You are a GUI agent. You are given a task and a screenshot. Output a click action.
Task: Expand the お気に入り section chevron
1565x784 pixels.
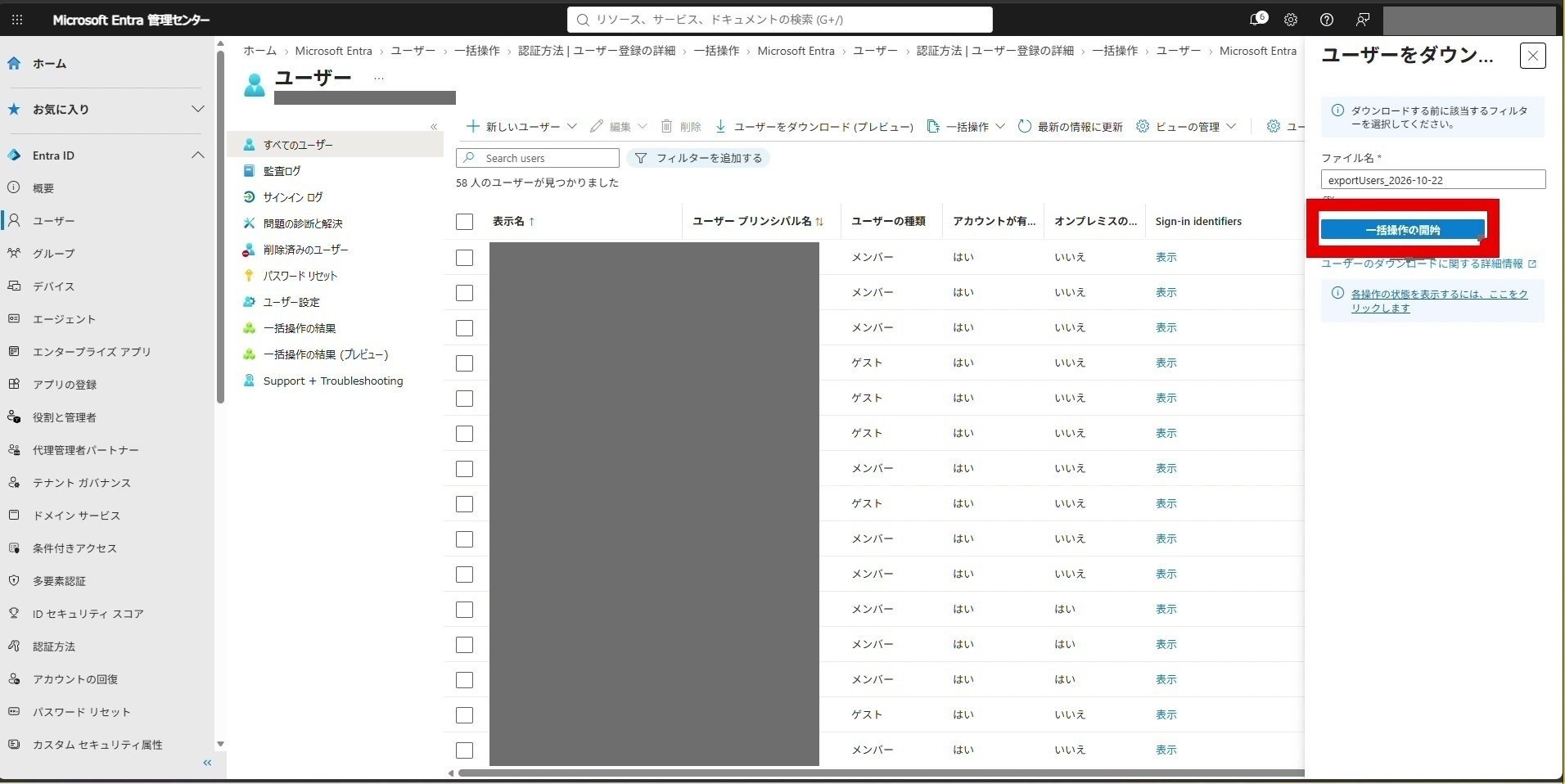pyautogui.click(x=197, y=109)
